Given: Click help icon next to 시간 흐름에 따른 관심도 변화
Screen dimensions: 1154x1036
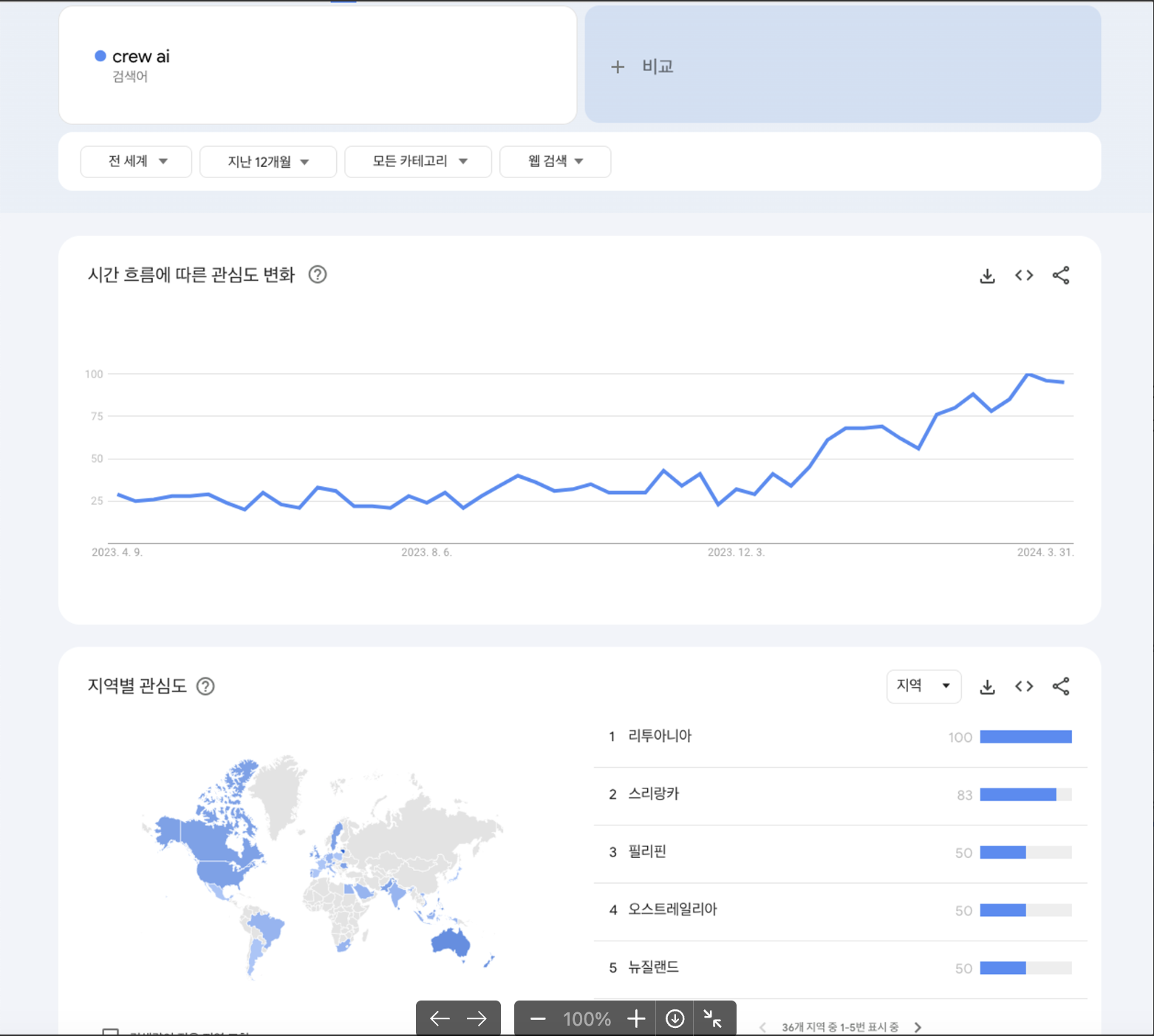Looking at the screenshot, I should pyautogui.click(x=318, y=275).
